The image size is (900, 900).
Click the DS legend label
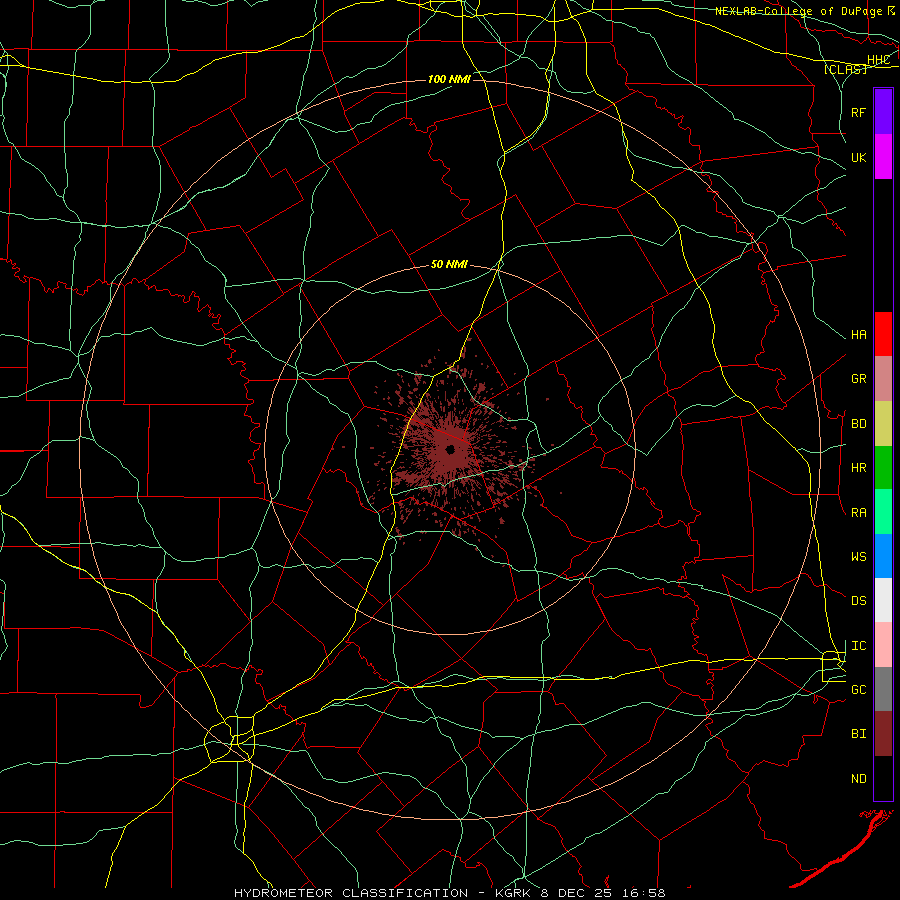[x=858, y=601]
